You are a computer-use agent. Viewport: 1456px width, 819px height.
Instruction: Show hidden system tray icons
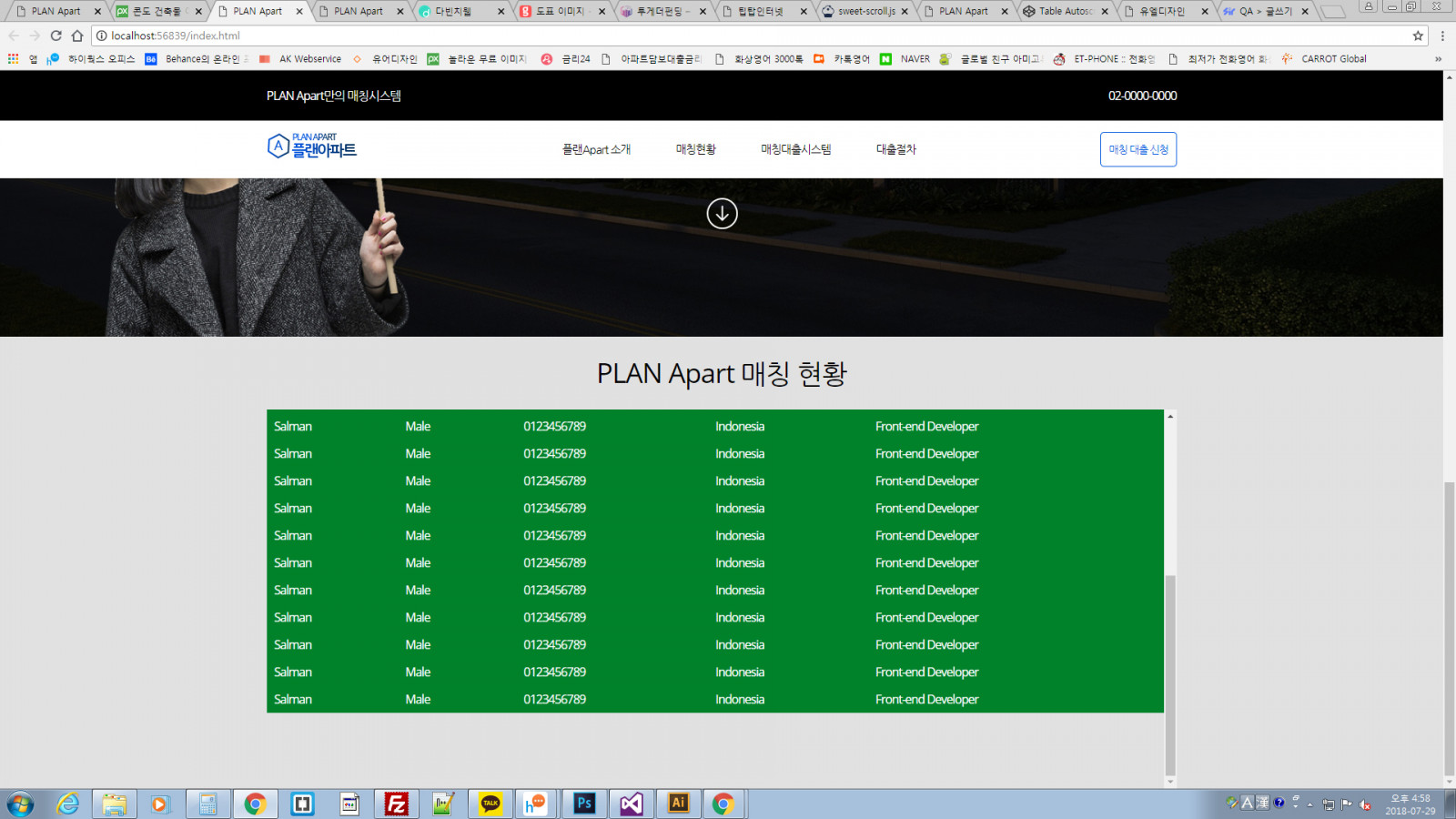(1310, 804)
